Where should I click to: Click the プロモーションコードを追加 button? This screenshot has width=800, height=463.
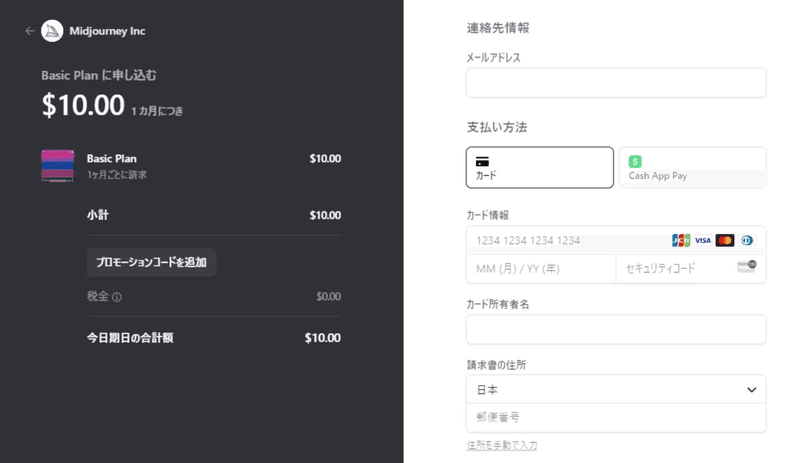tap(152, 262)
